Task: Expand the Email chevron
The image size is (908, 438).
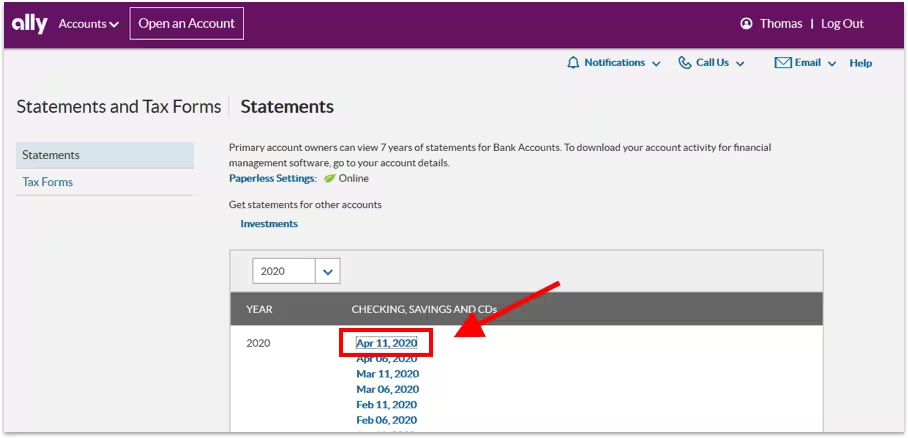Action: tap(832, 64)
